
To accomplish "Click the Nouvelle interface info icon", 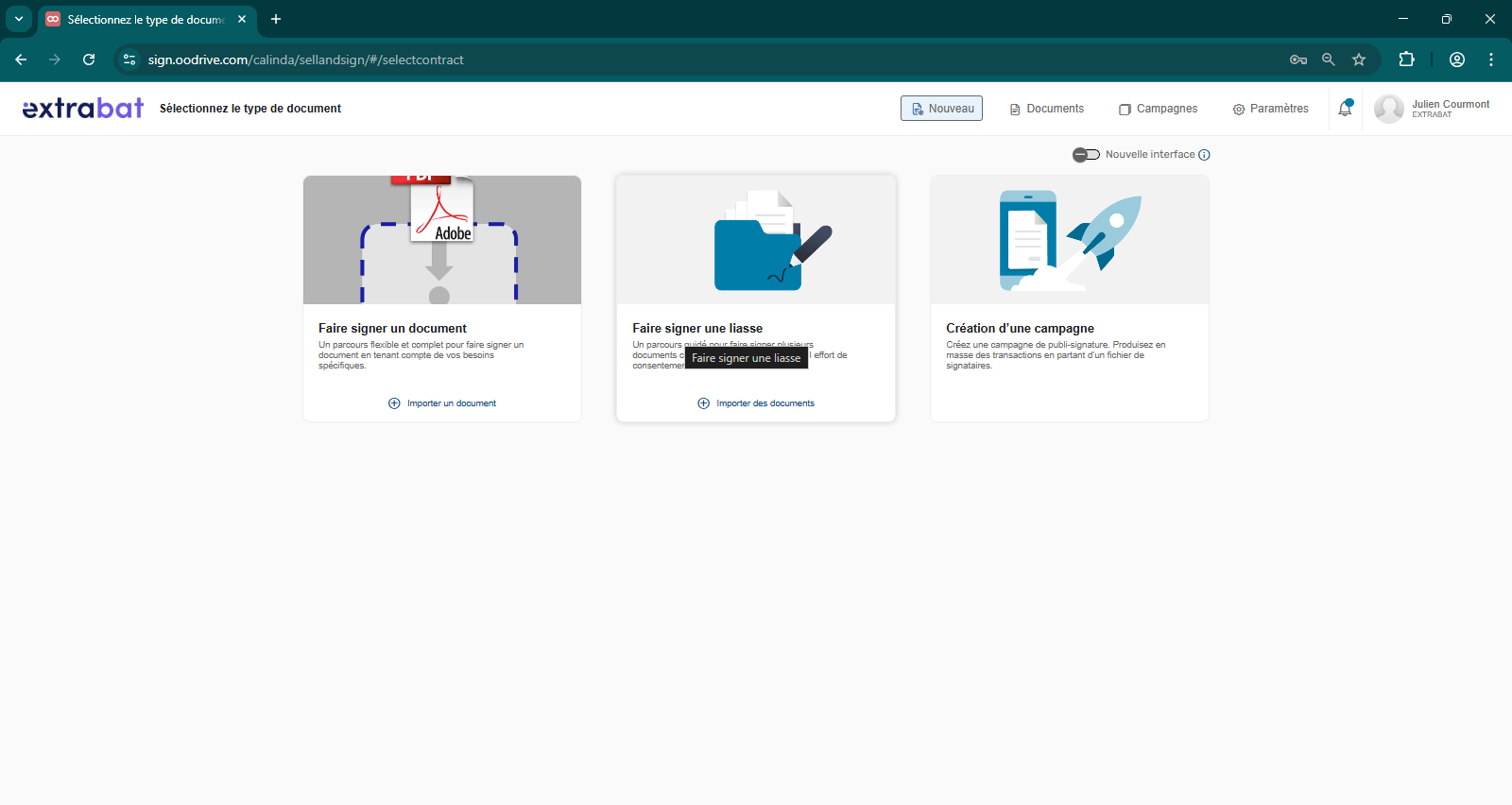I will 1204,155.
